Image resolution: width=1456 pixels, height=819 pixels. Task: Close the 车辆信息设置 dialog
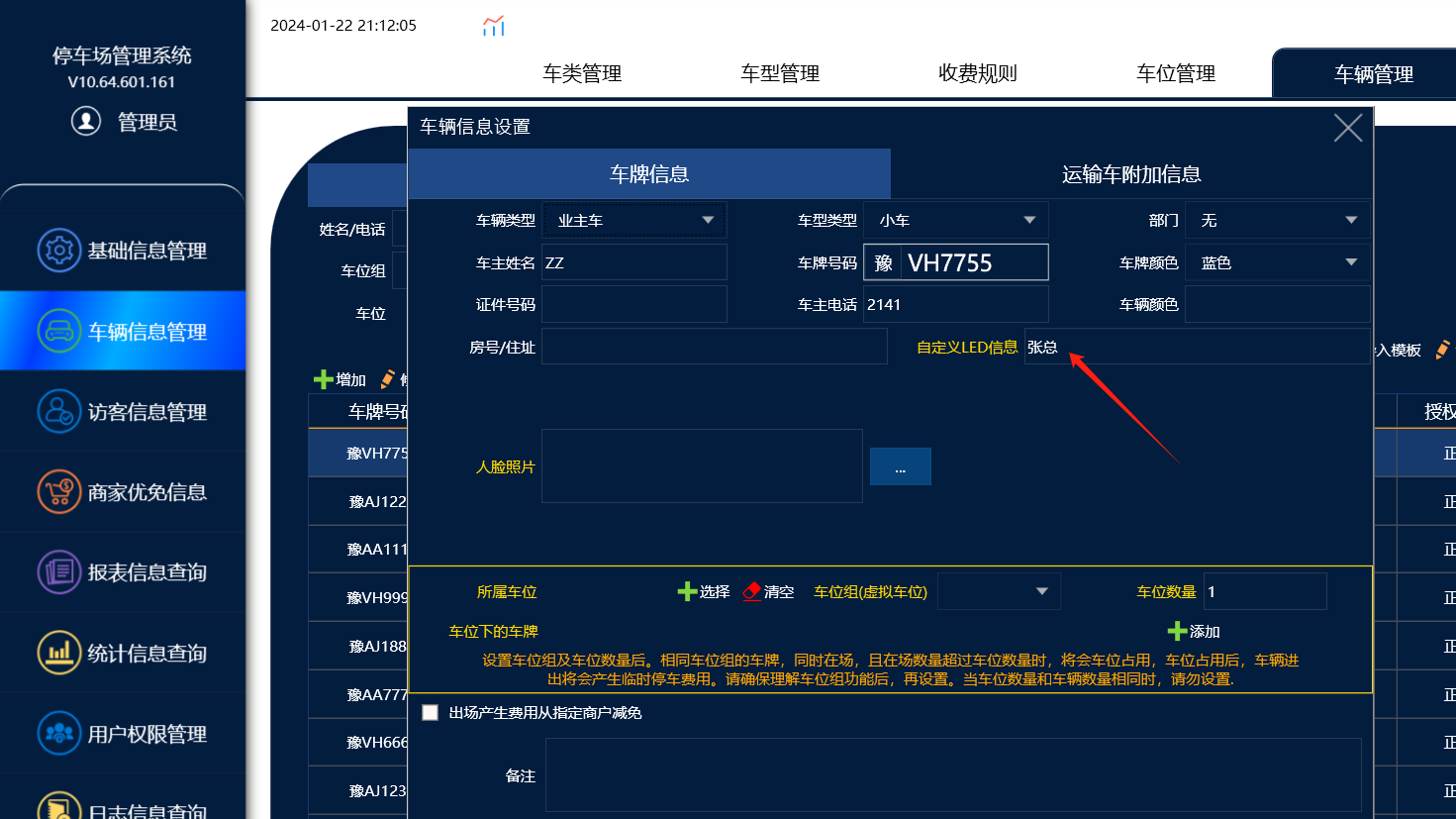(1348, 128)
